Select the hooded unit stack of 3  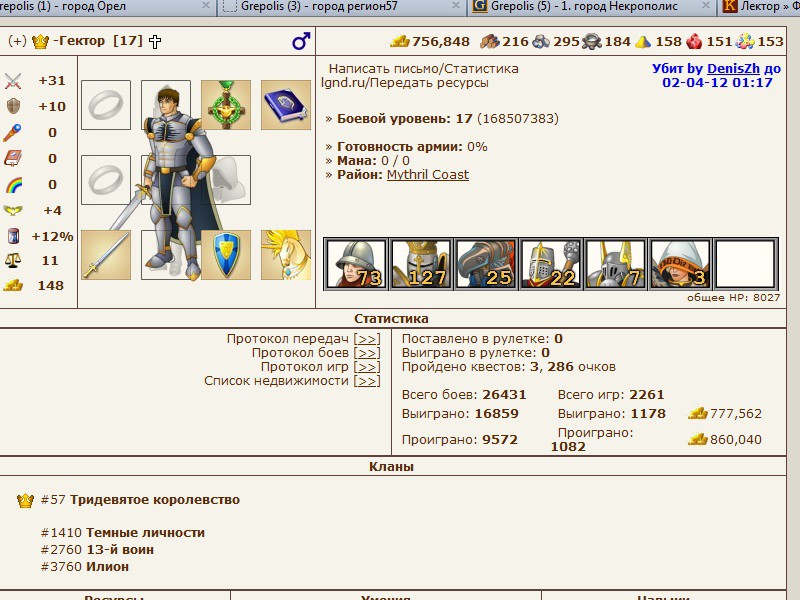coord(680,264)
